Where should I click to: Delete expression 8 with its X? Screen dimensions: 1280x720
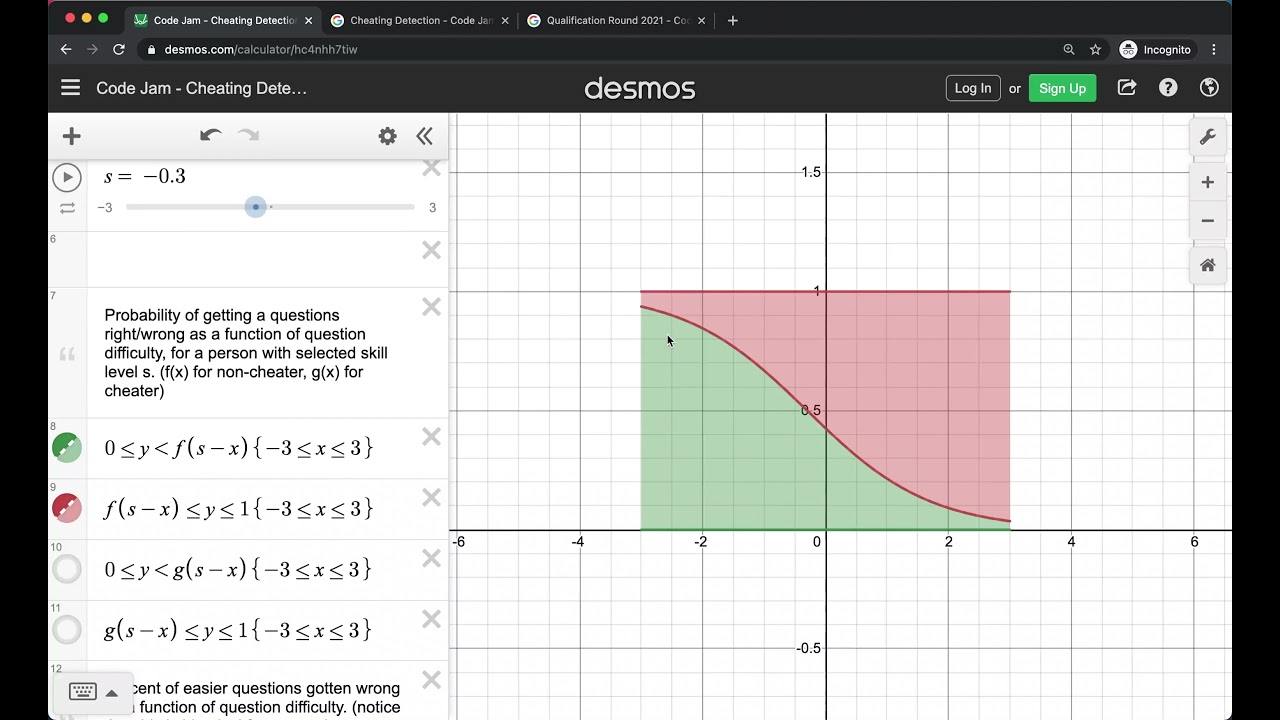(431, 437)
